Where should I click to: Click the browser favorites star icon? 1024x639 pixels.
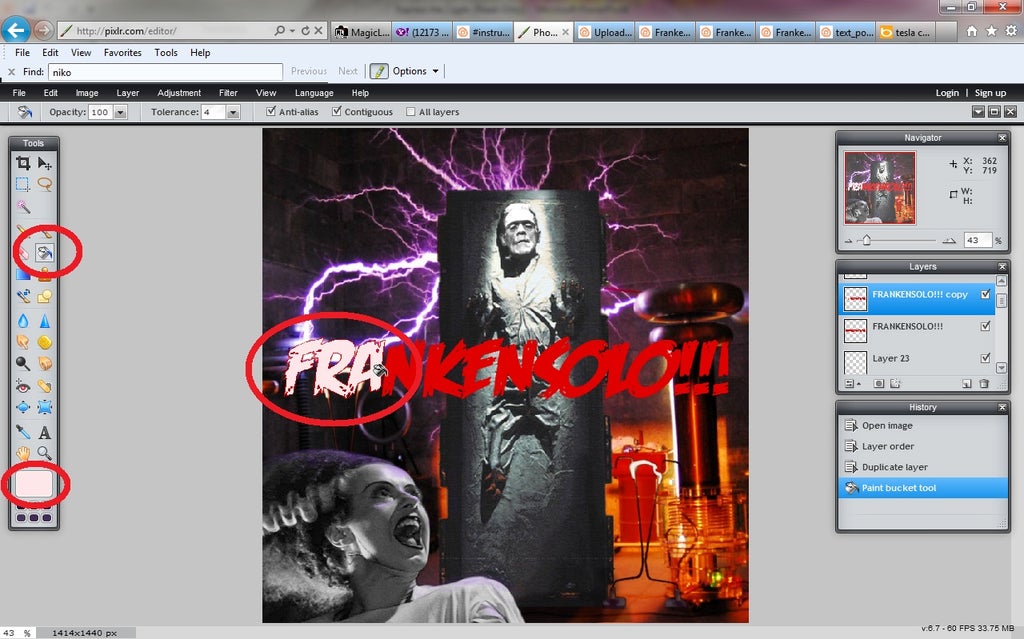pos(991,31)
